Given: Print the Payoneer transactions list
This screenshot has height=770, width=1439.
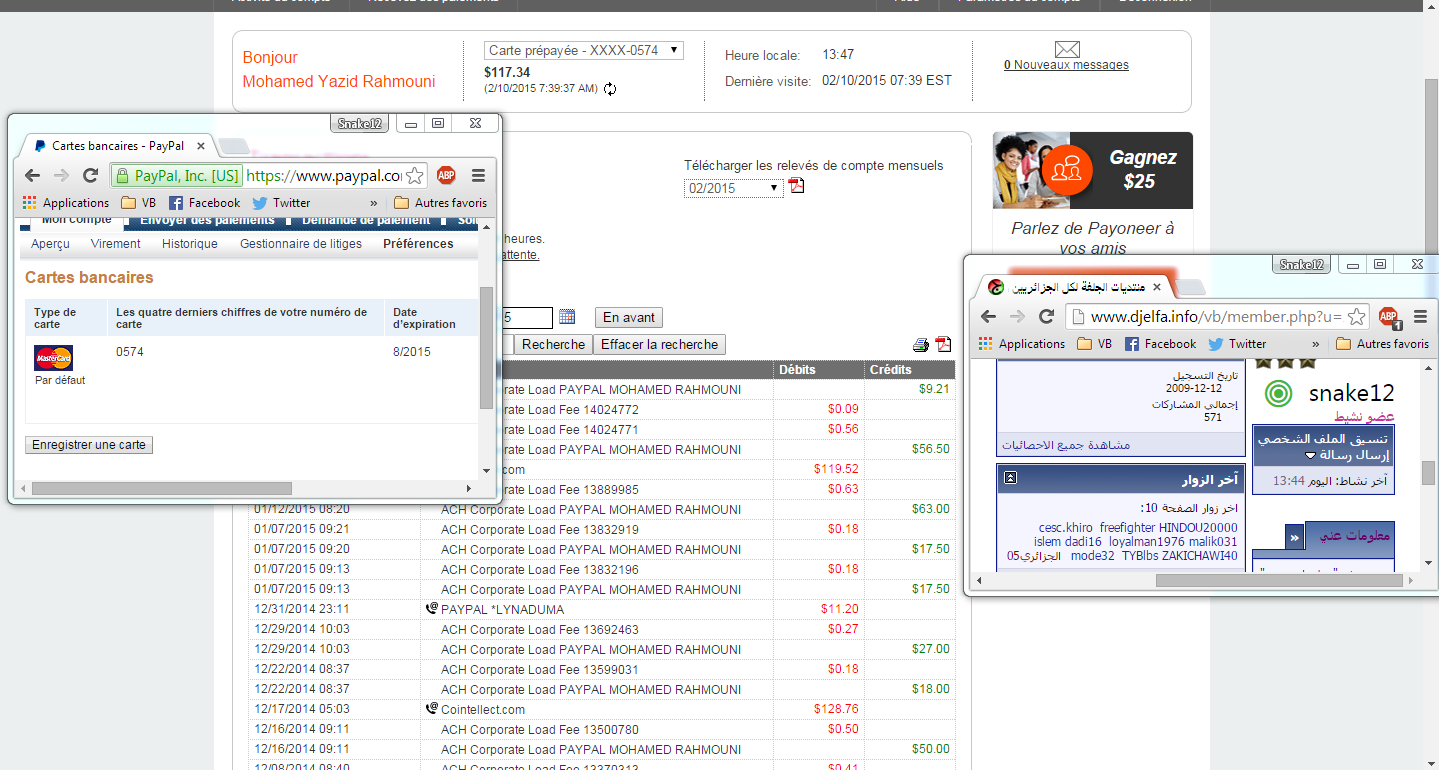Looking at the screenshot, I should pos(921,345).
